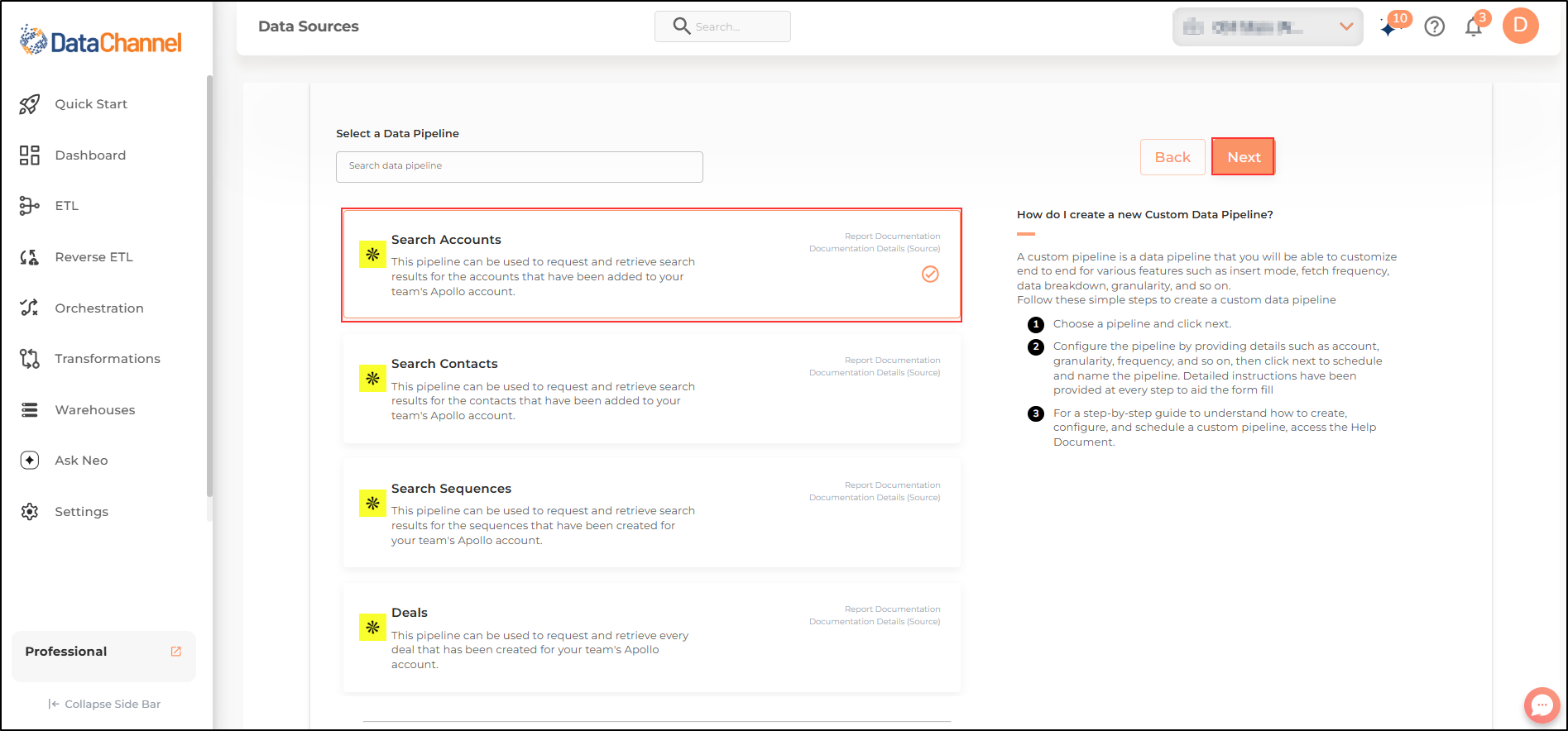
Task: Select the Search Sequences pipeline card
Action: pyautogui.click(x=651, y=514)
